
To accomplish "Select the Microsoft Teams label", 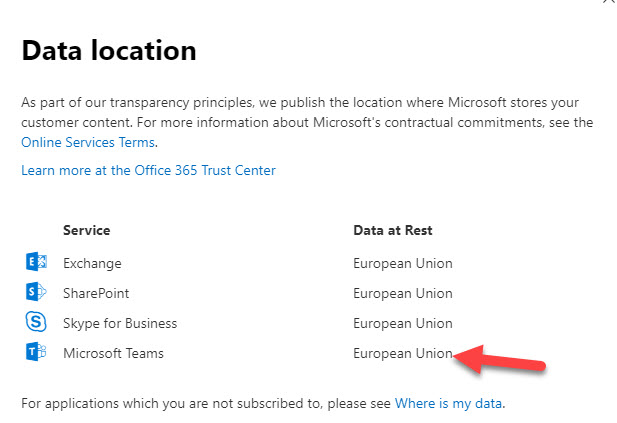I will 113,353.
